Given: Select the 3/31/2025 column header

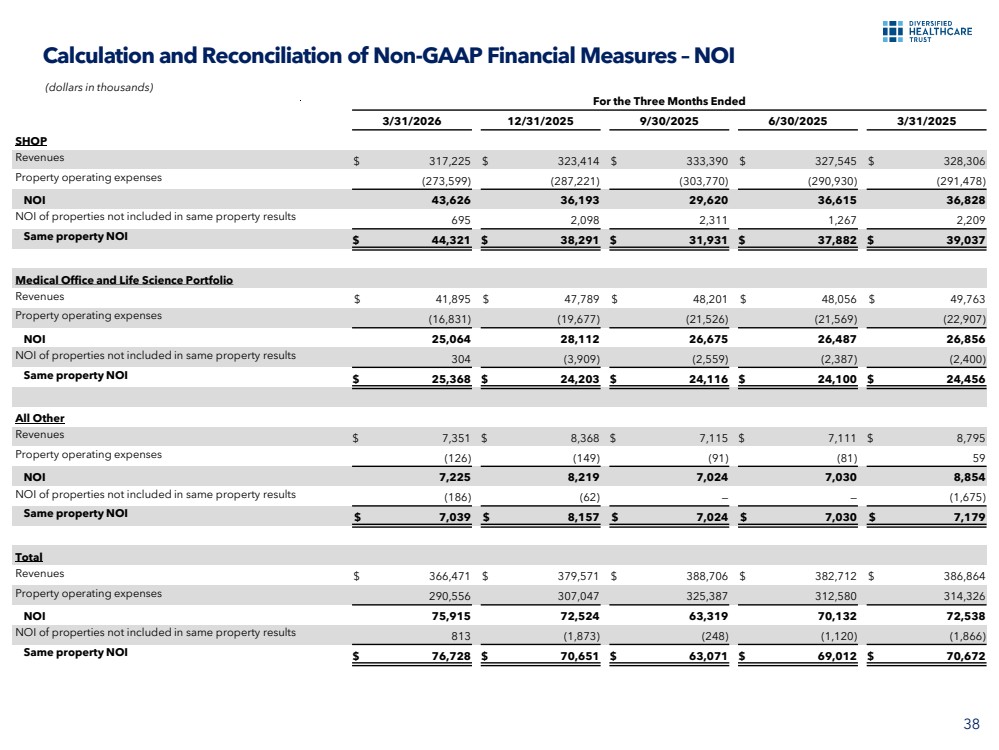Looking at the screenshot, I should pos(926,121).
